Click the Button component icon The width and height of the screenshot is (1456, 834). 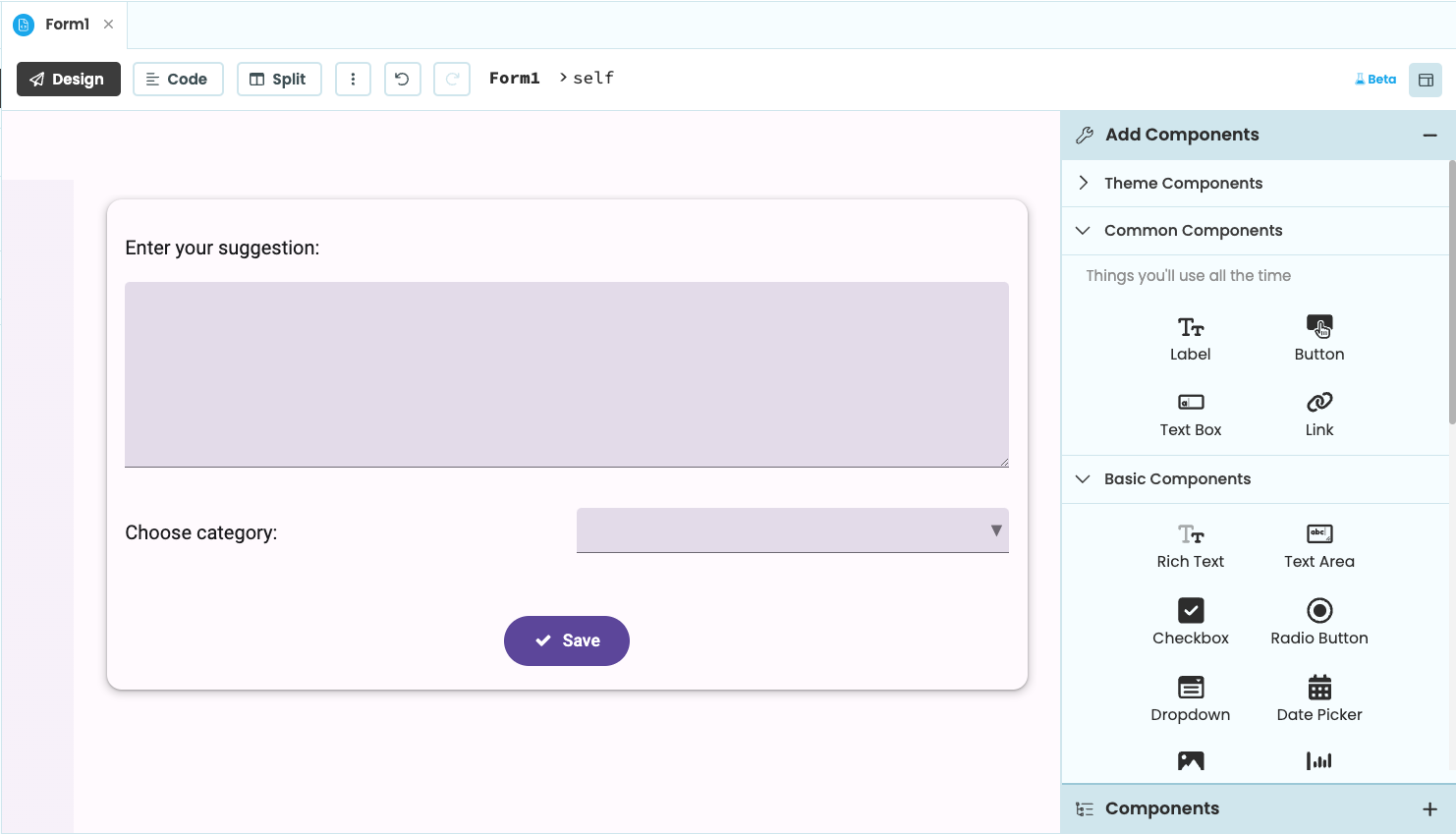(x=1318, y=328)
